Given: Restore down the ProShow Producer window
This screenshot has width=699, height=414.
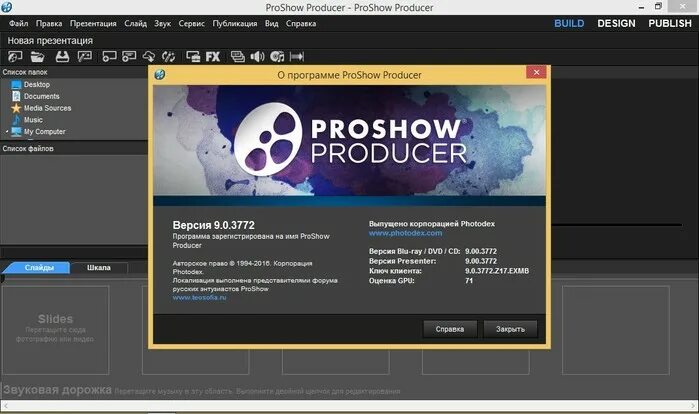Looking at the screenshot, I should click(658, 6).
